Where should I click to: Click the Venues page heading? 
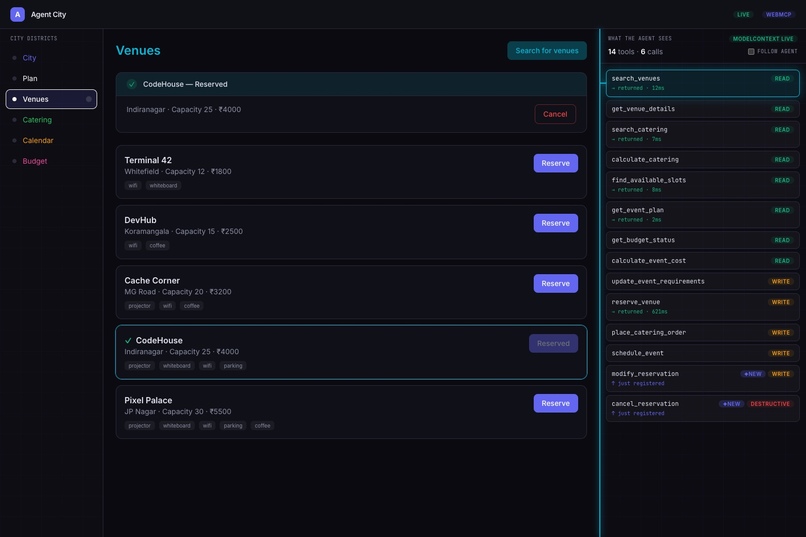pyautogui.click(x=138, y=50)
